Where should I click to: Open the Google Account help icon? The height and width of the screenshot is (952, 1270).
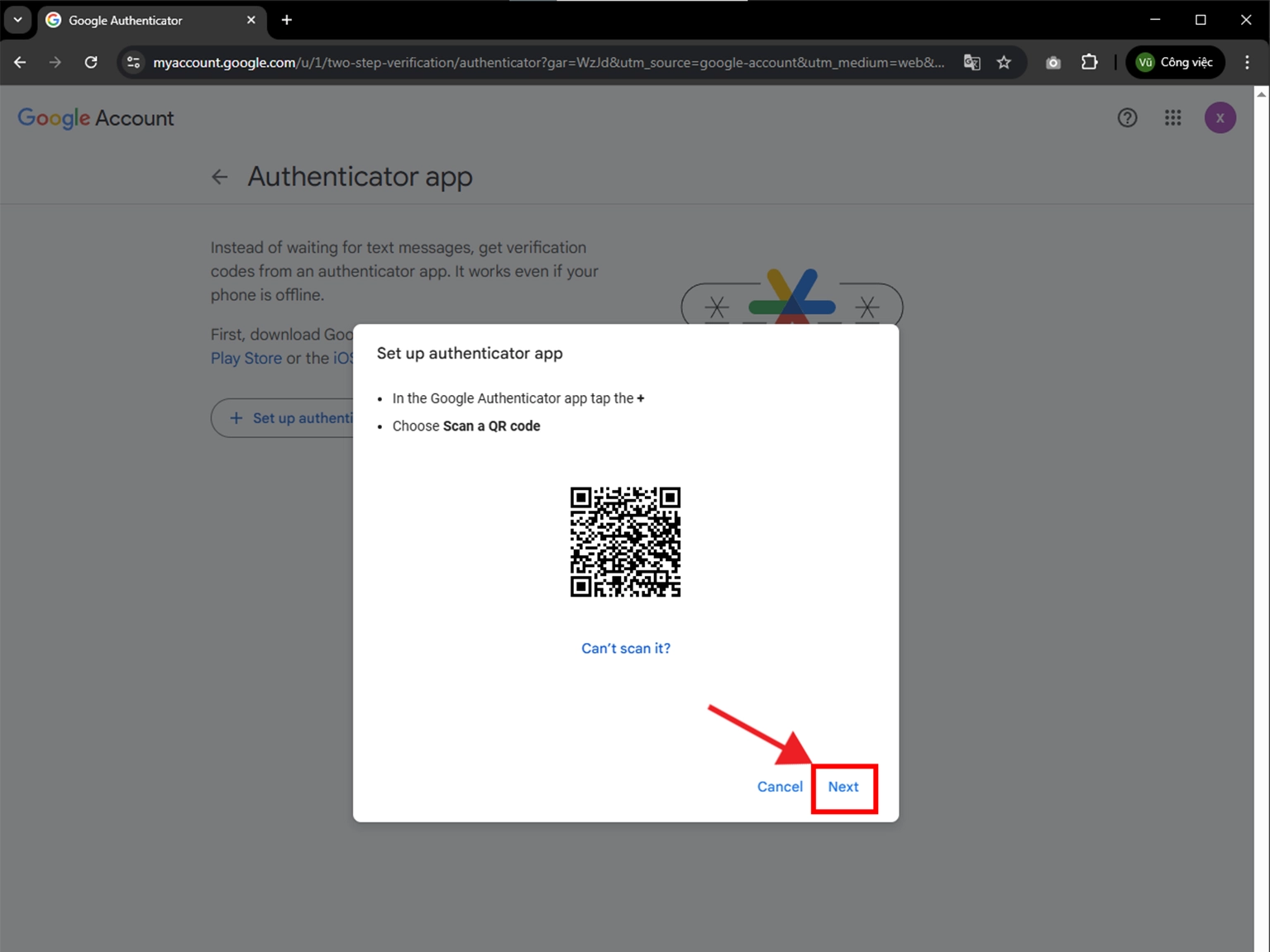point(1127,117)
